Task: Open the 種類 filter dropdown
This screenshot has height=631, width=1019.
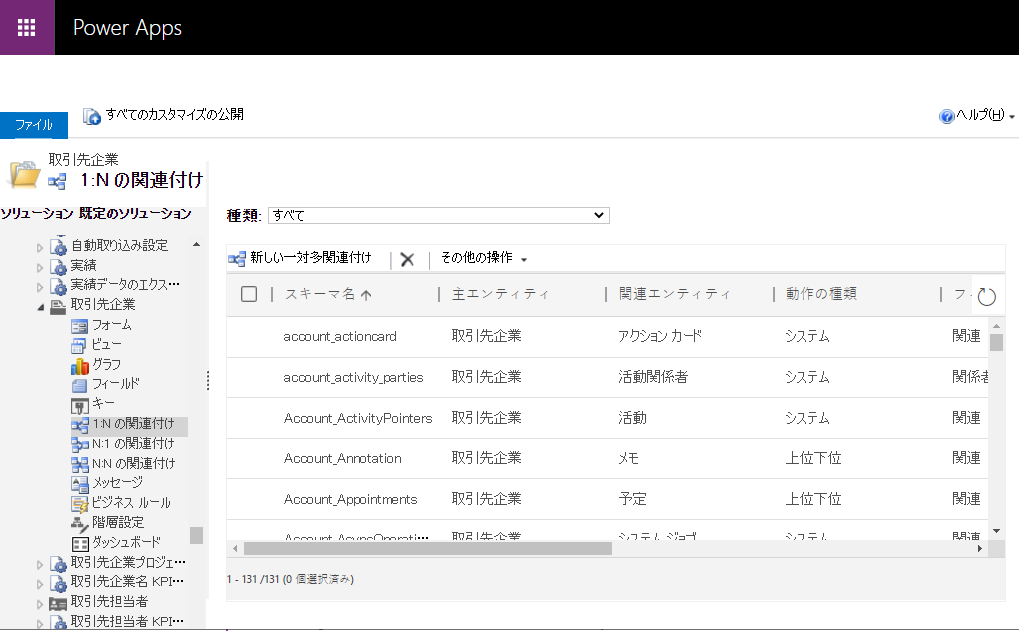Action: pyautogui.click(x=439, y=215)
